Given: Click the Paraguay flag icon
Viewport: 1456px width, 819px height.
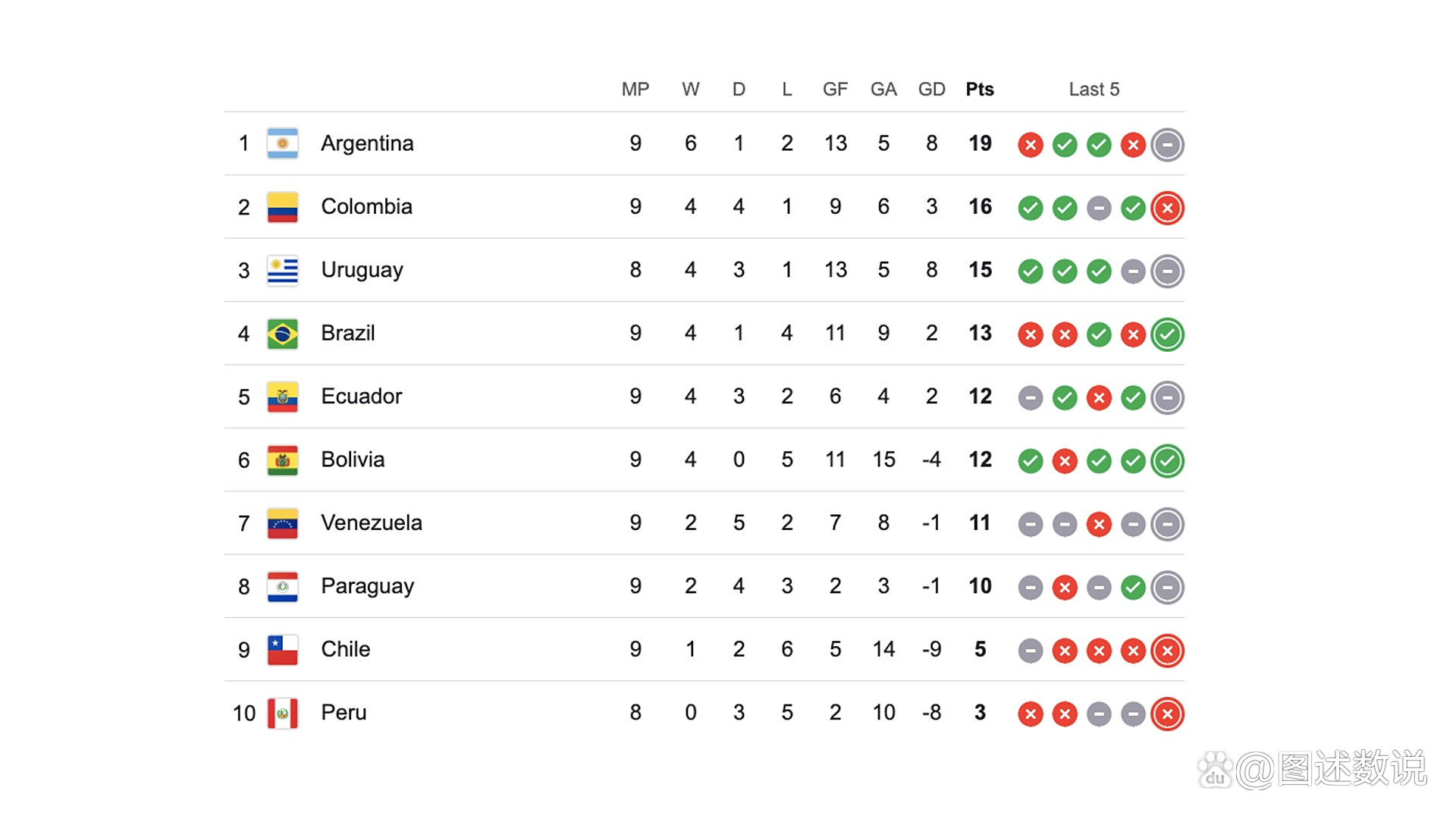Looking at the screenshot, I should pyautogui.click(x=282, y=587).
